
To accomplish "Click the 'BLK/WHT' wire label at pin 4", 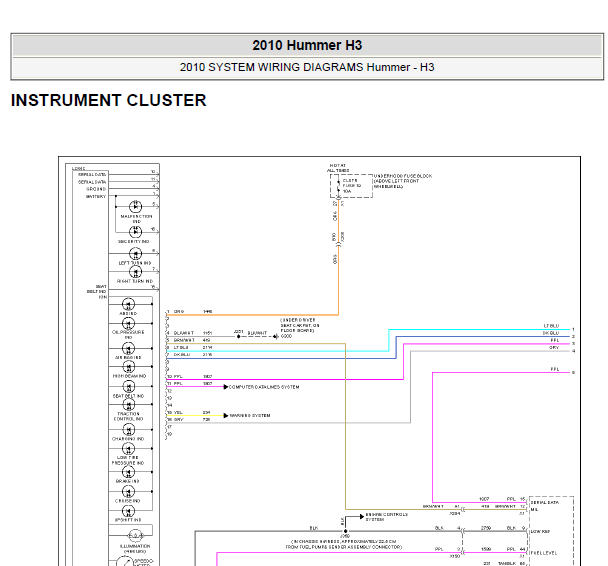I will coord(184,333).
